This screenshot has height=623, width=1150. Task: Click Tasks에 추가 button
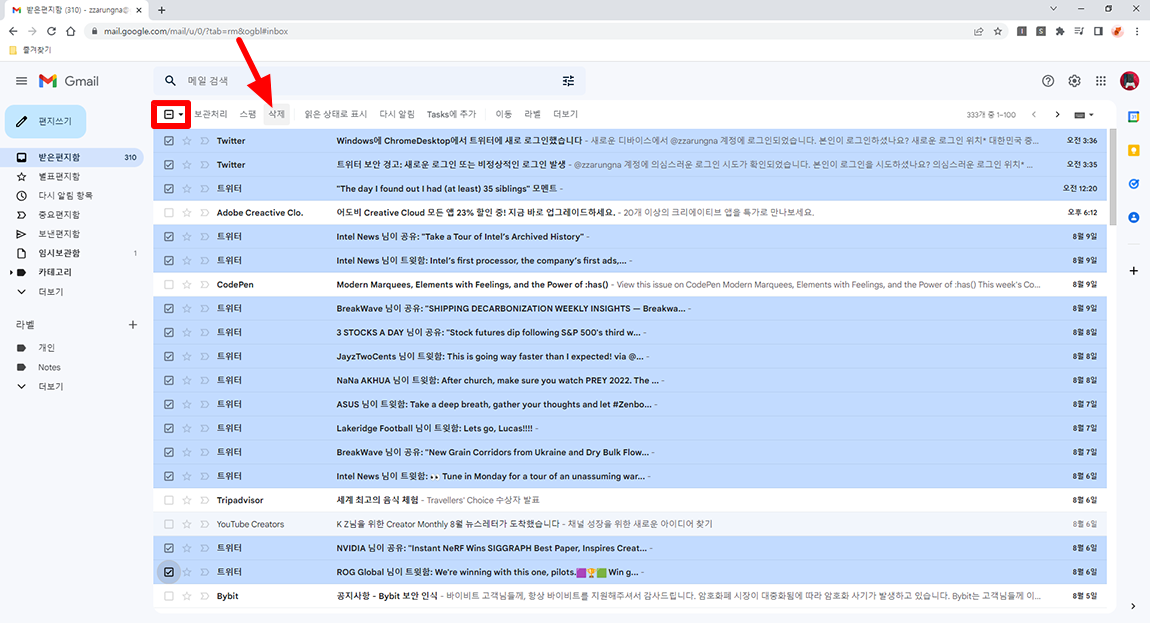(x=451, y=114)
